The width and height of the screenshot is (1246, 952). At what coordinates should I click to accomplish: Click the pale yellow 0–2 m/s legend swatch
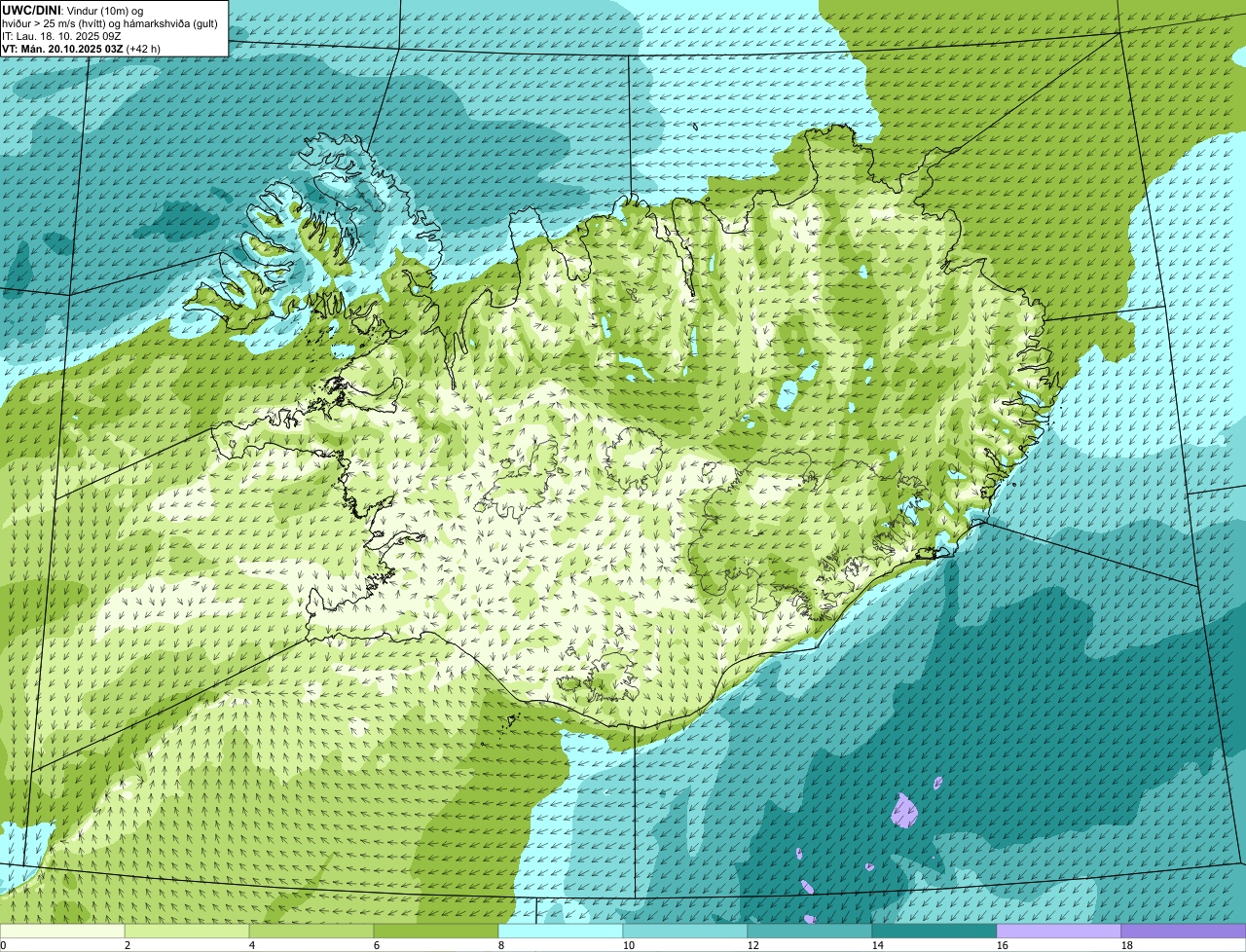[x=62, y=931]
